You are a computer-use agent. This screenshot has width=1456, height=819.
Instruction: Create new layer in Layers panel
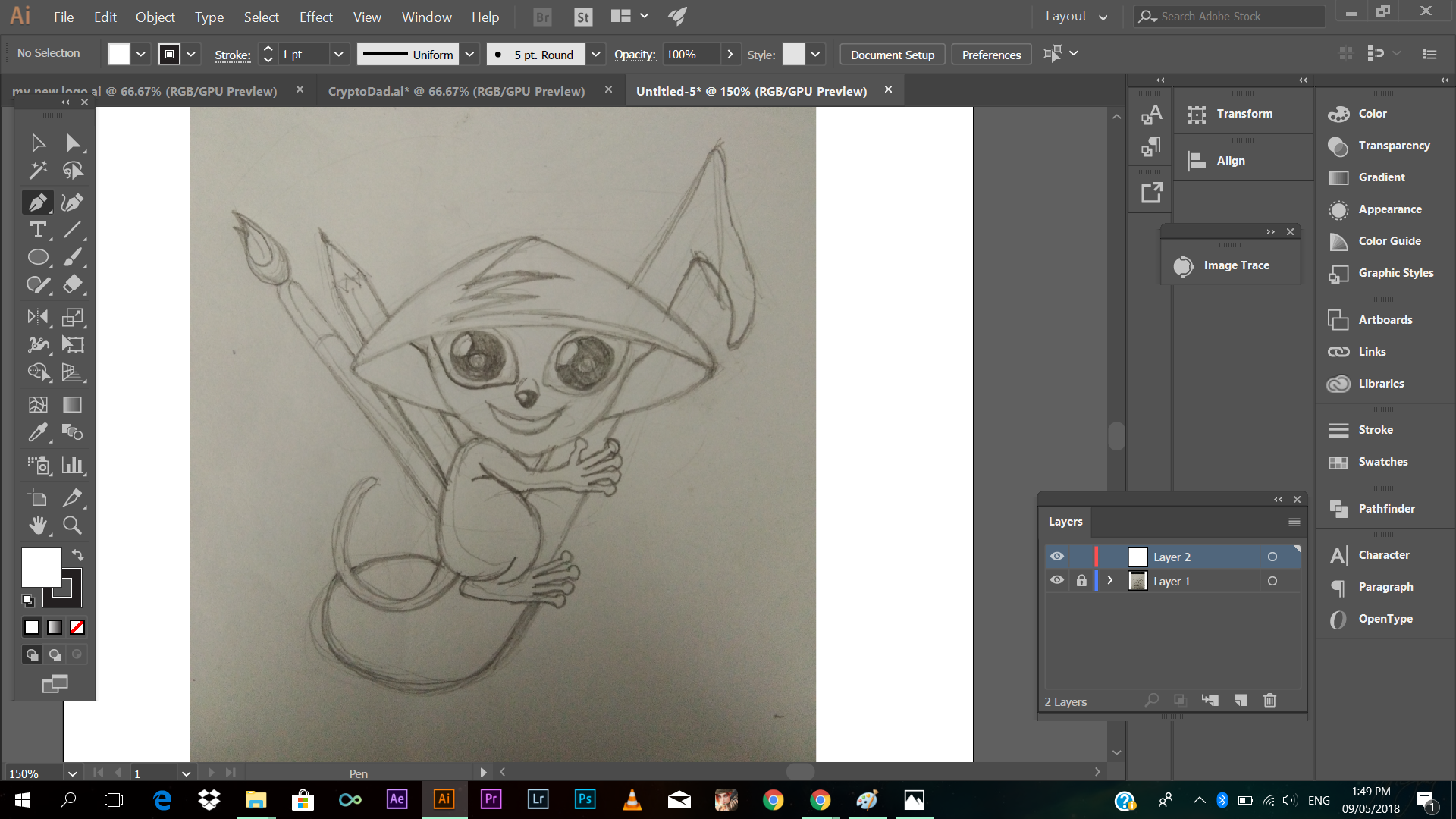click(1241, 700)
